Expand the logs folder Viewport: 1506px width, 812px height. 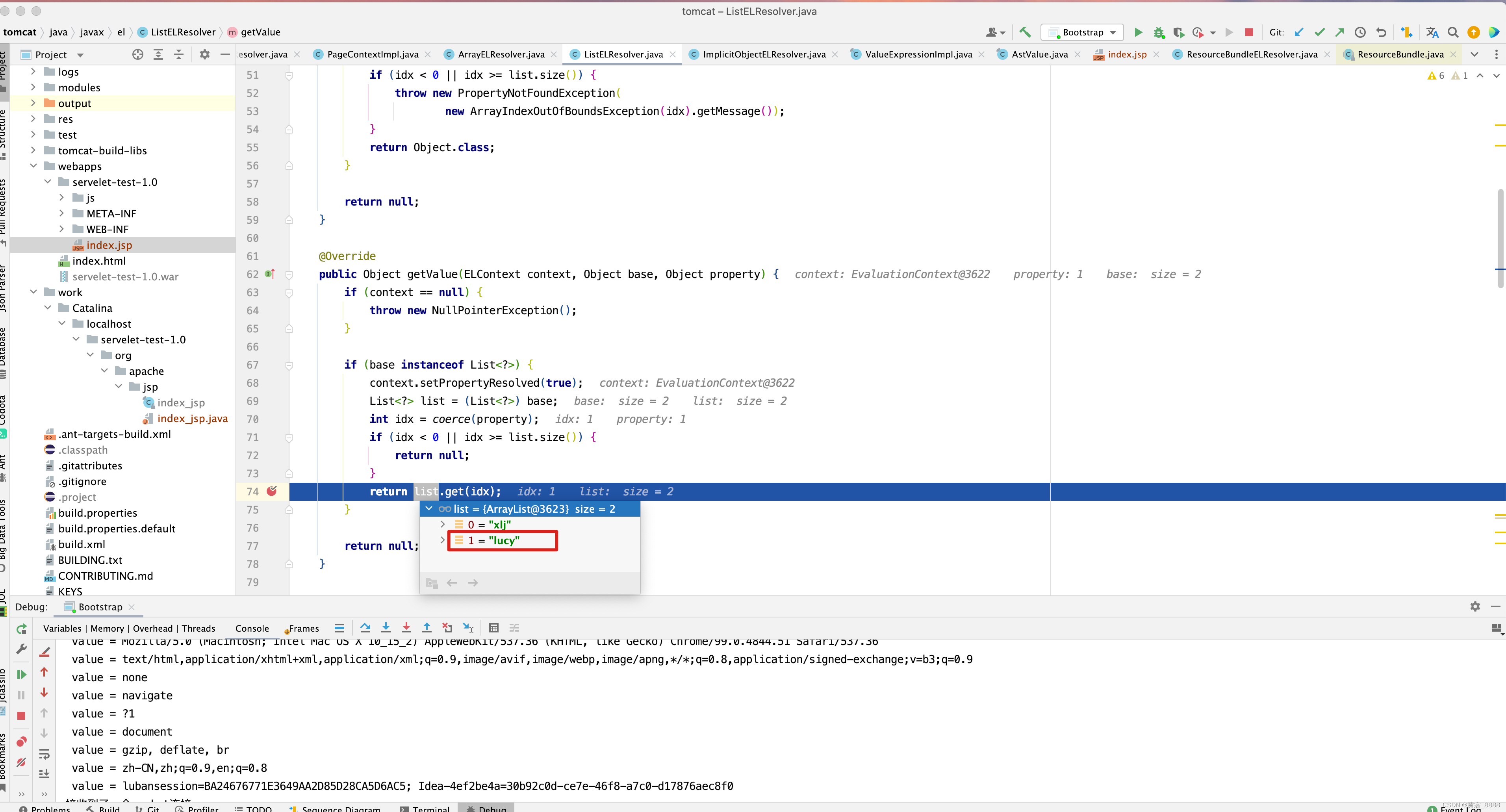point(33,71)
